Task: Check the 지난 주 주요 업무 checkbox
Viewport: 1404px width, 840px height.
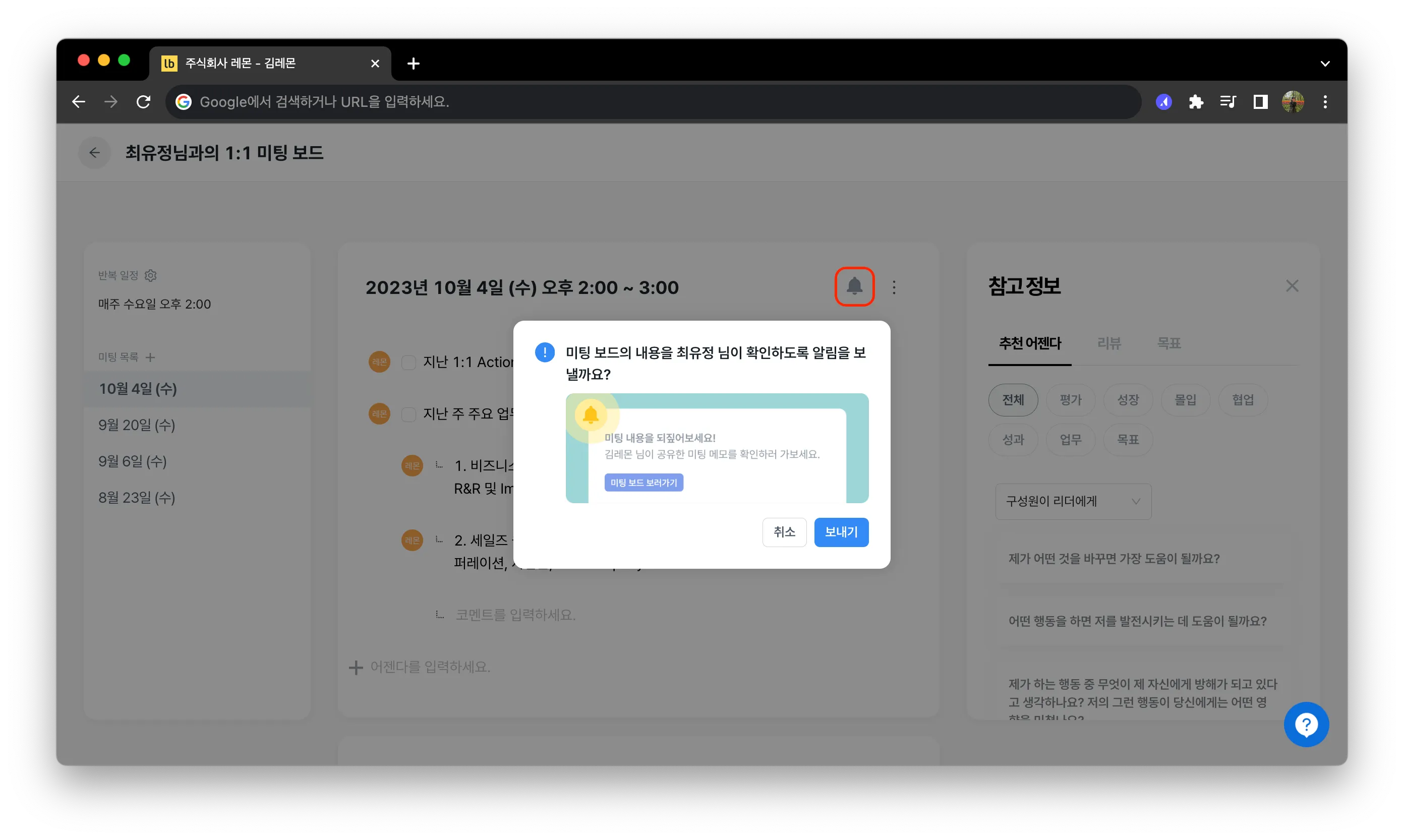Action: pos(408,414)
